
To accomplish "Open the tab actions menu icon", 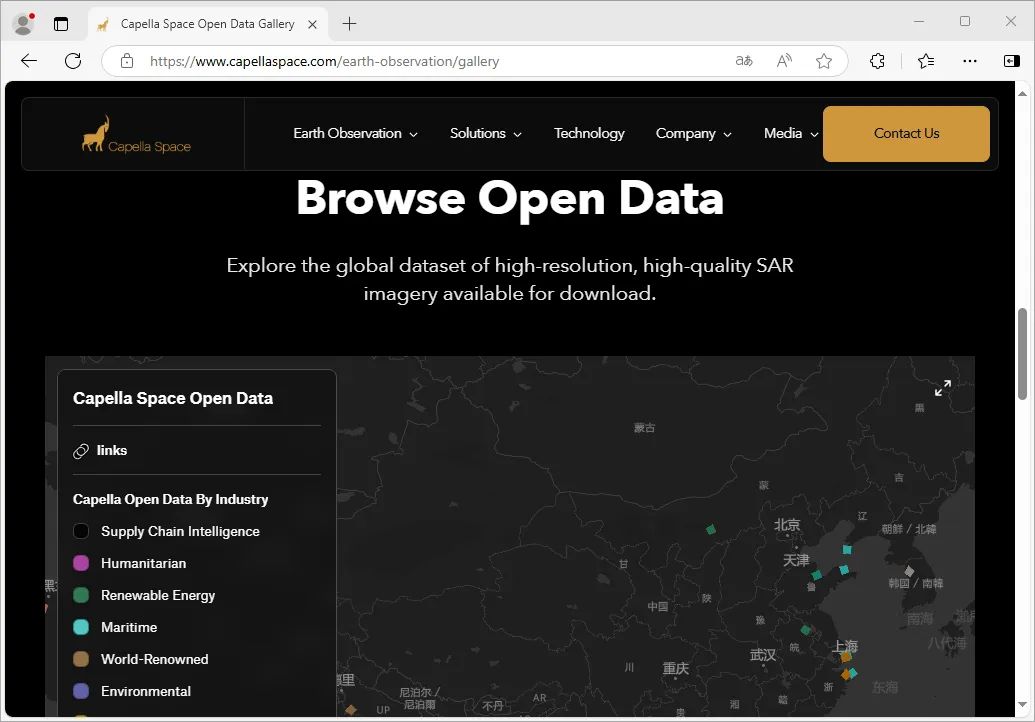I will pos(61,24).
